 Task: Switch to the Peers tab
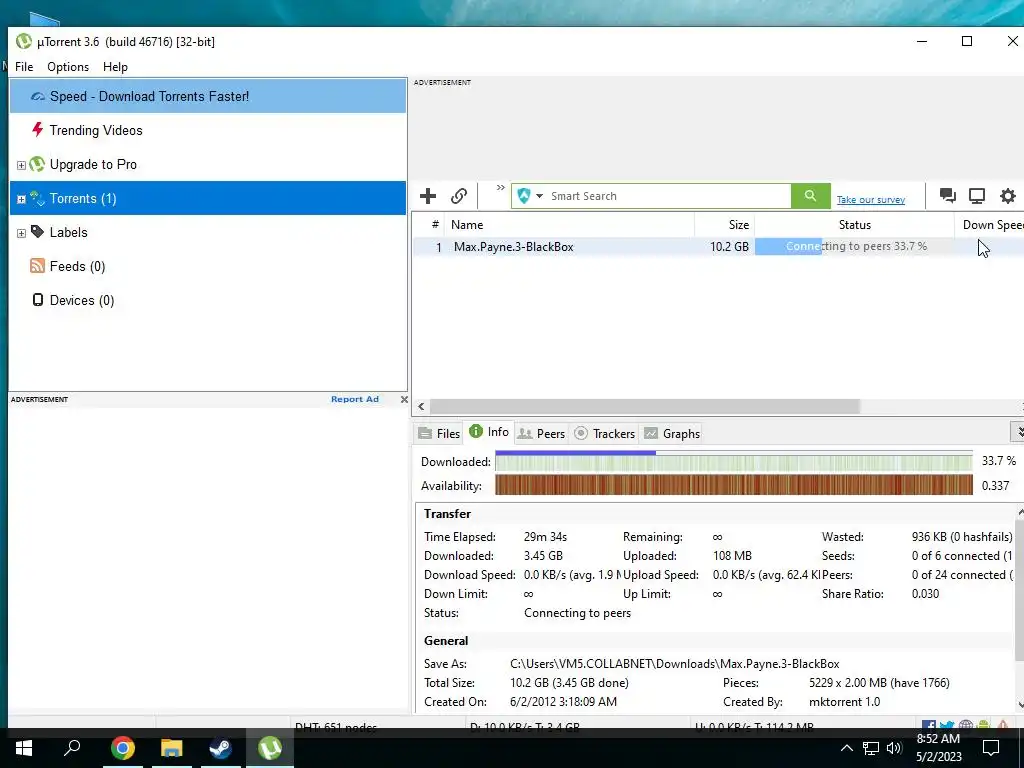coord(541,434)
